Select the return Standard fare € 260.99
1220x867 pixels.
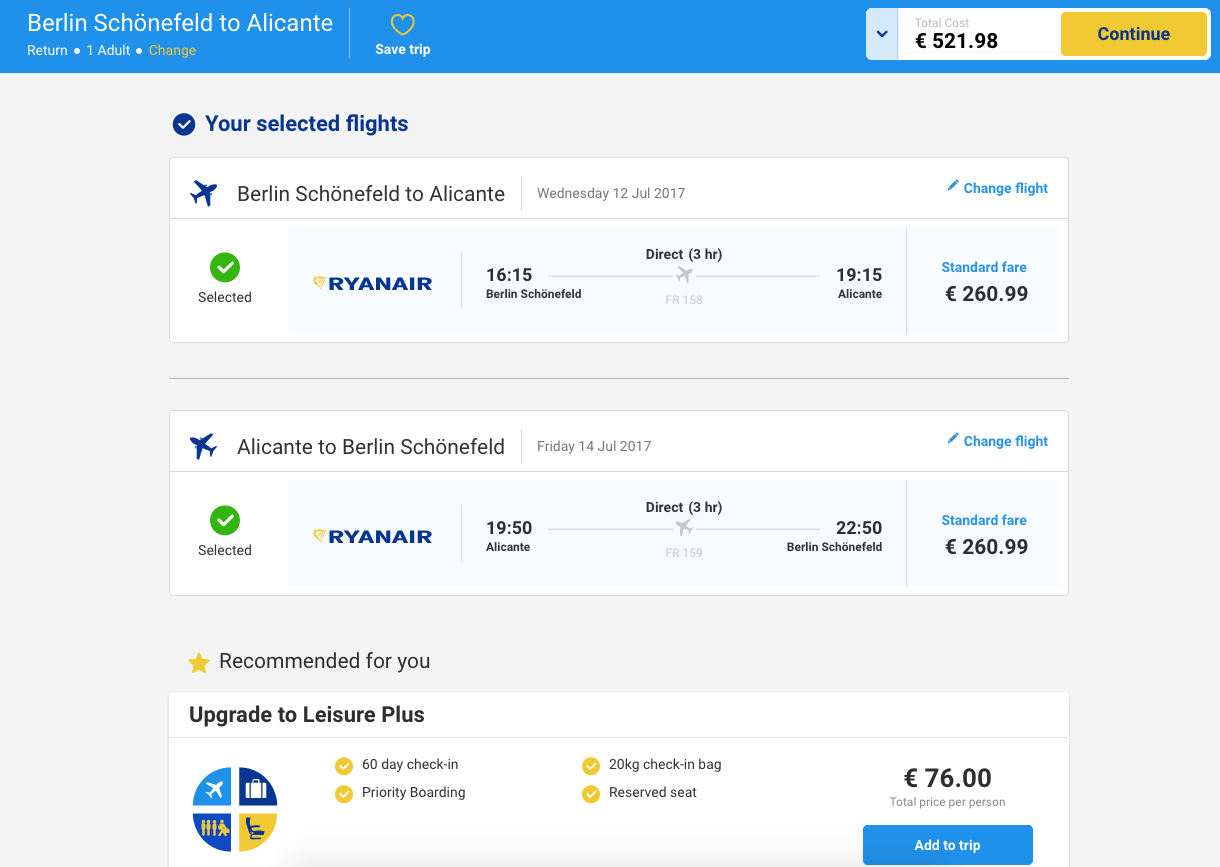(985, 536)
